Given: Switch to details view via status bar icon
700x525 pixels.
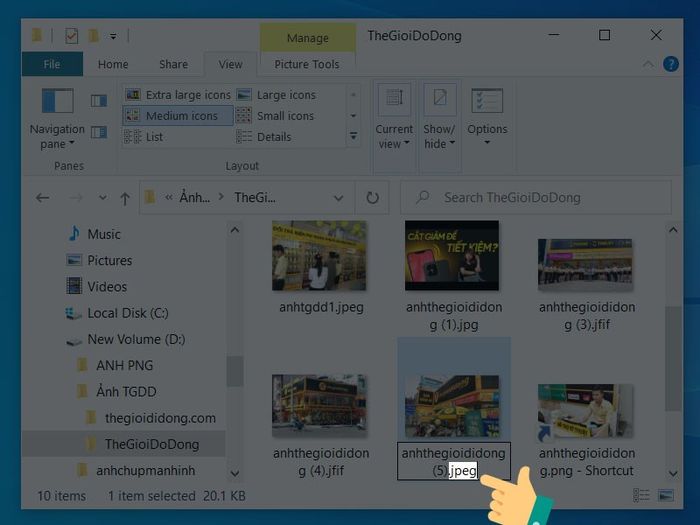Looking at the screenshot, I should click(x=641, y=495).
